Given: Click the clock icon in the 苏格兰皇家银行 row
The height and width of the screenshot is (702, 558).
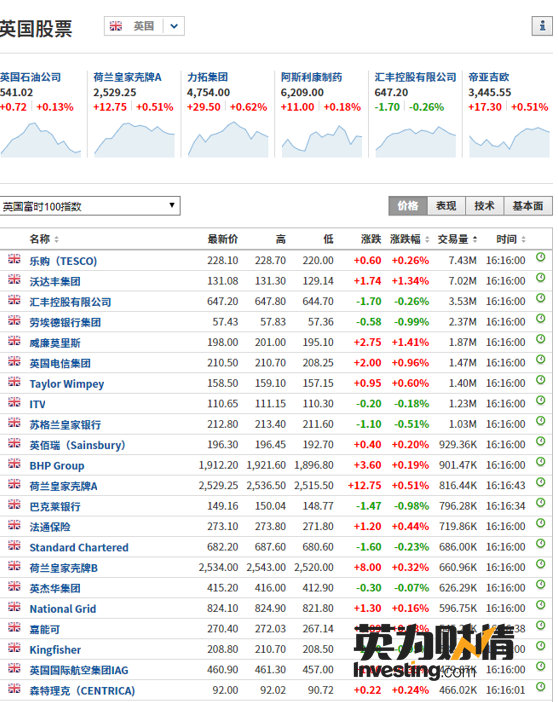Looking at the screenshot, I should pyautogui.click(x=541, y=421).
